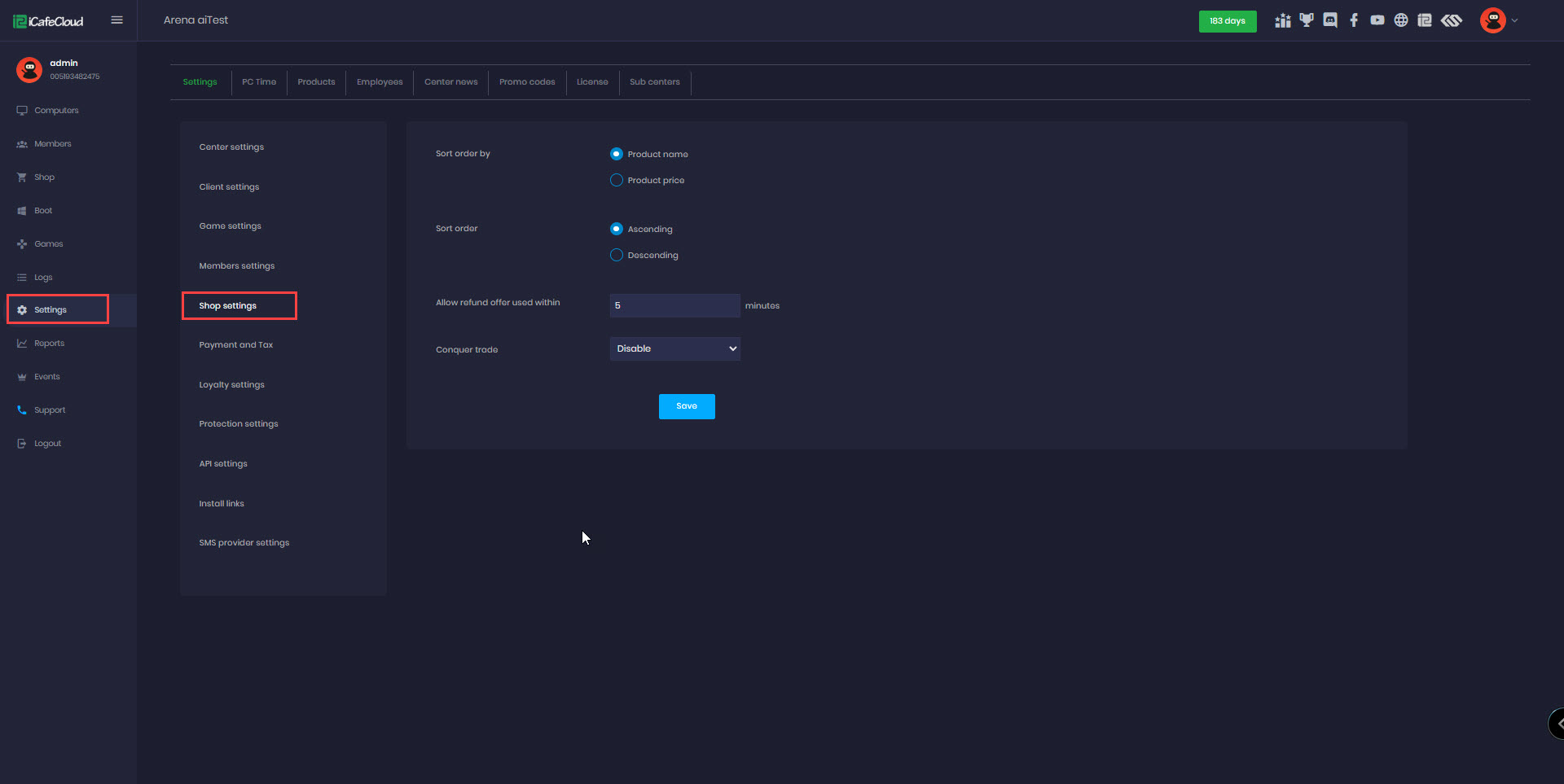Click the refund minutes input field
The width and height of the screenshot is (1564, 784).
click(674, 305)
